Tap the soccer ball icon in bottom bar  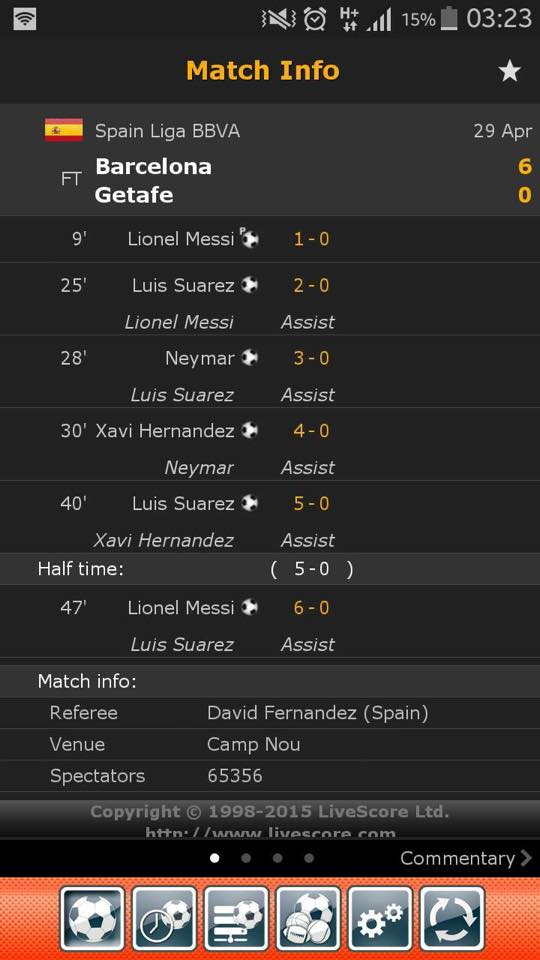[x=92, y=918]
